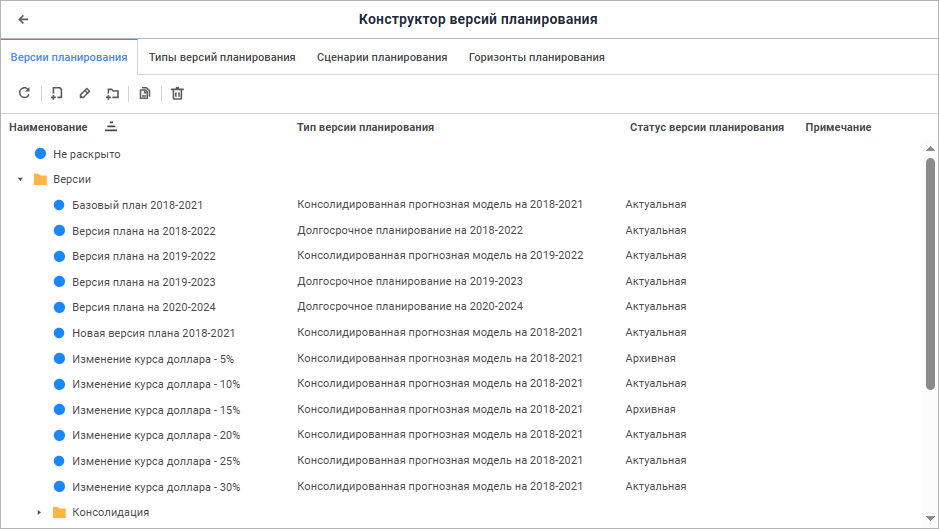939x529 pixels.
Task: Select the Не раскрыто item
Action: pyautogui.click(x=86, y=154)
